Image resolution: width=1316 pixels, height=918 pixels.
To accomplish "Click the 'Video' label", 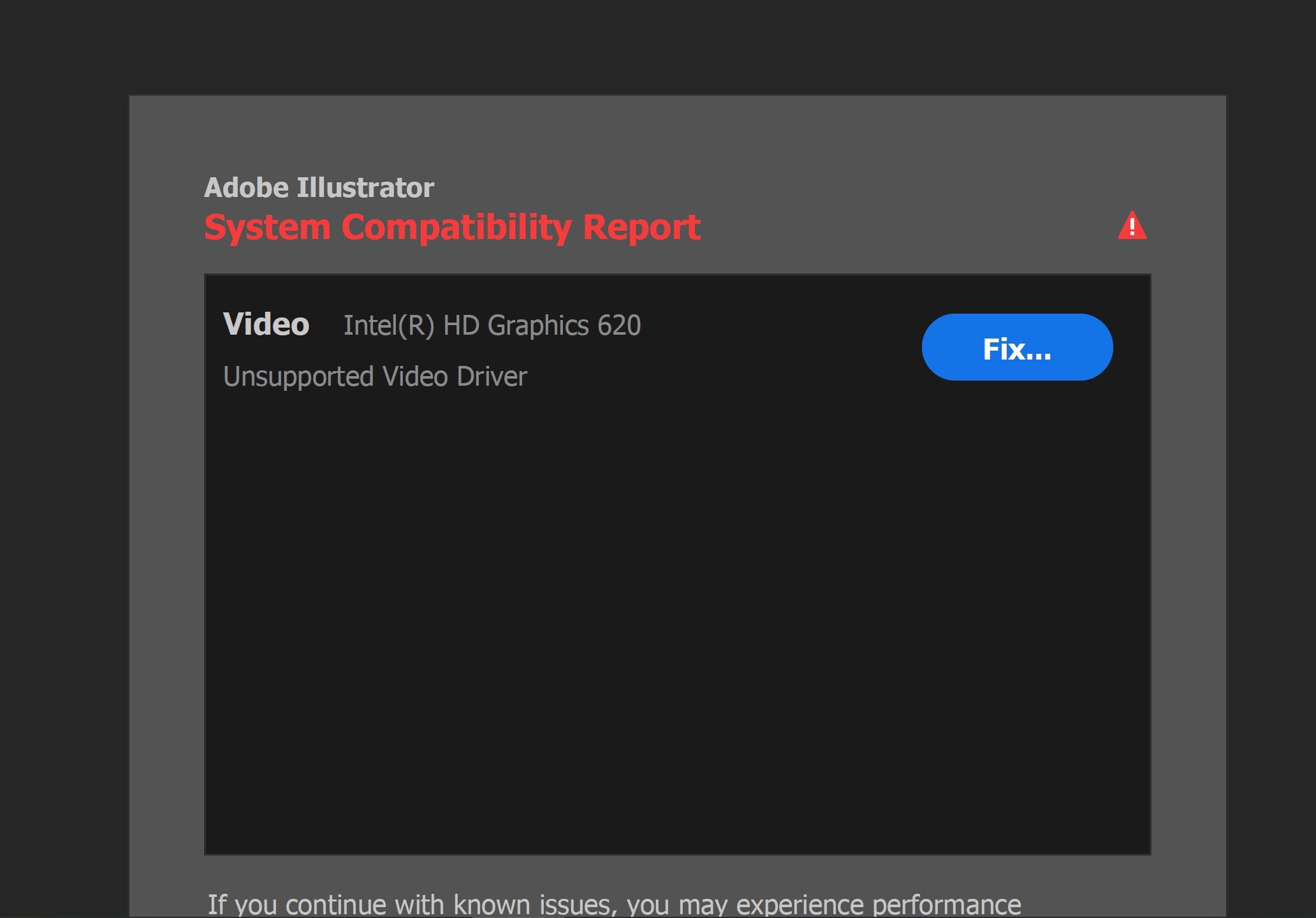I will tap(266, 324).
